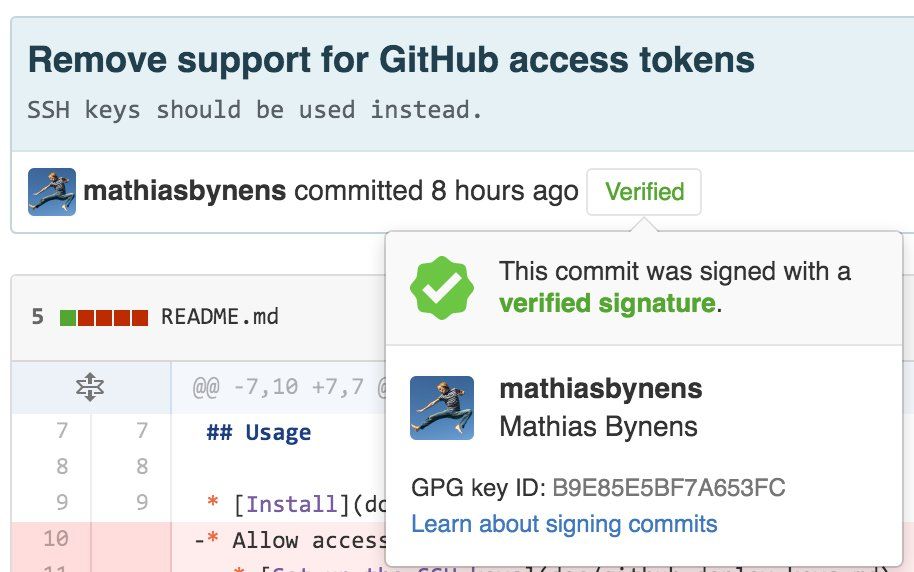The image size is (914, 572).
Task: Click the Mathias Bynens full name in popup
Action: tap(598, 427)
